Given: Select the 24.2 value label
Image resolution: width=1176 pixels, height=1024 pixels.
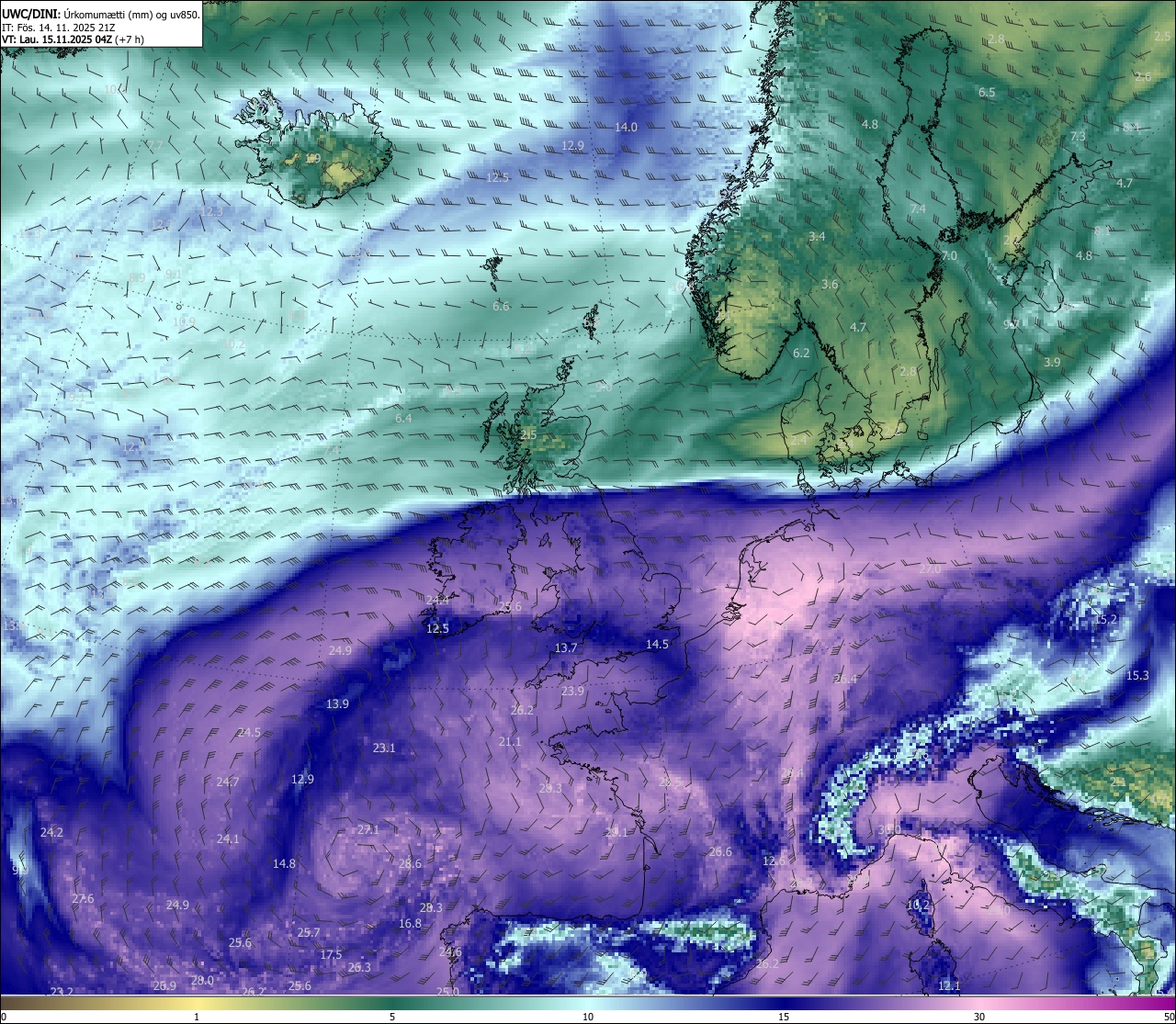Looking at the screenshot, I should [x=51, y=833].
